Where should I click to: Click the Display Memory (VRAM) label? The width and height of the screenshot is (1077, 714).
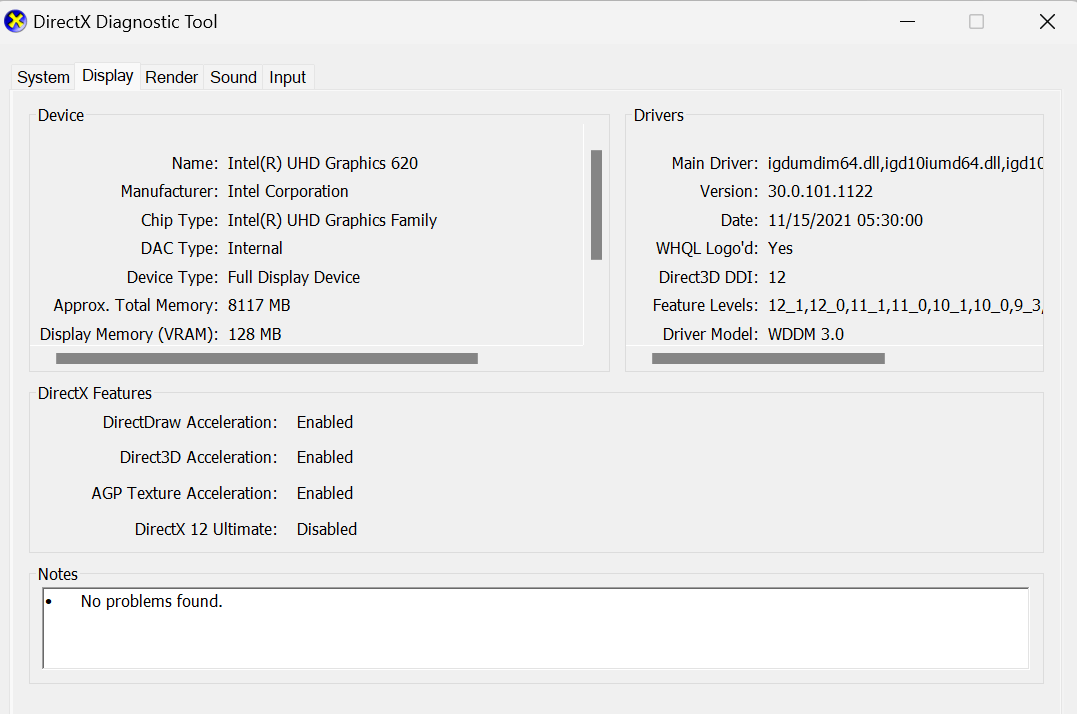[x=129, y=334]
